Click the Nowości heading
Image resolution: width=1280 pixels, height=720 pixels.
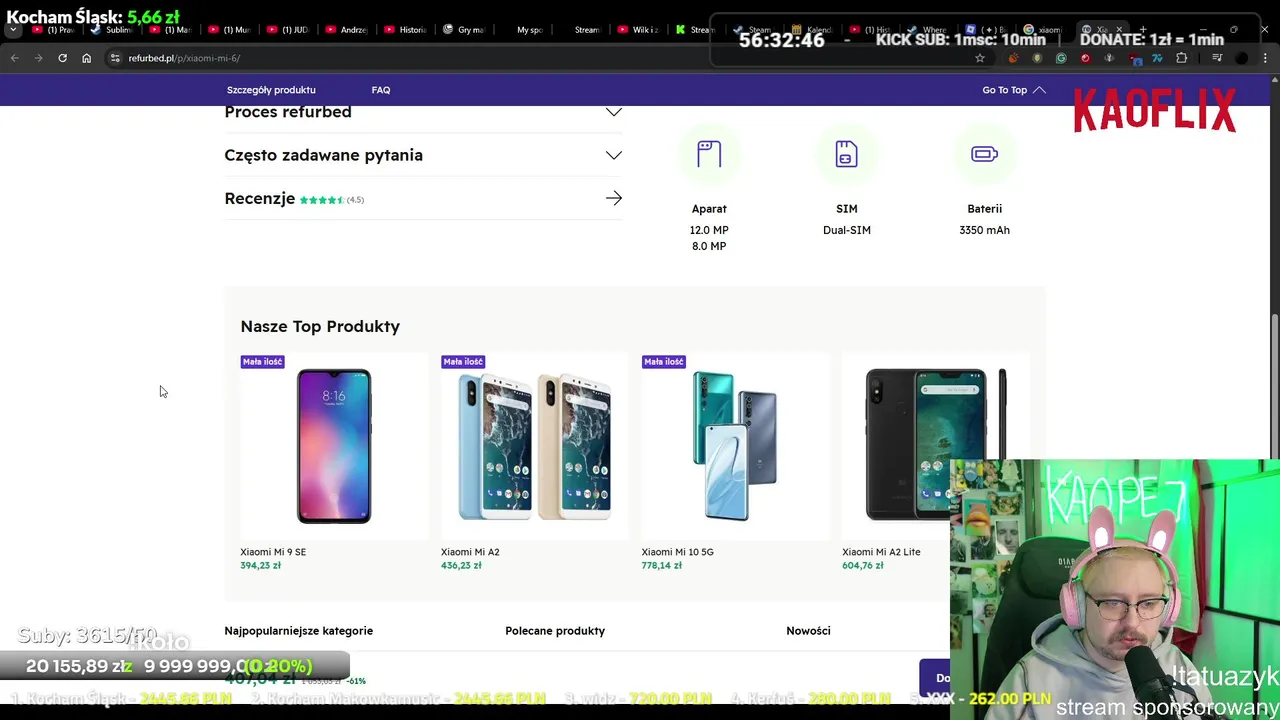[808, 631]
